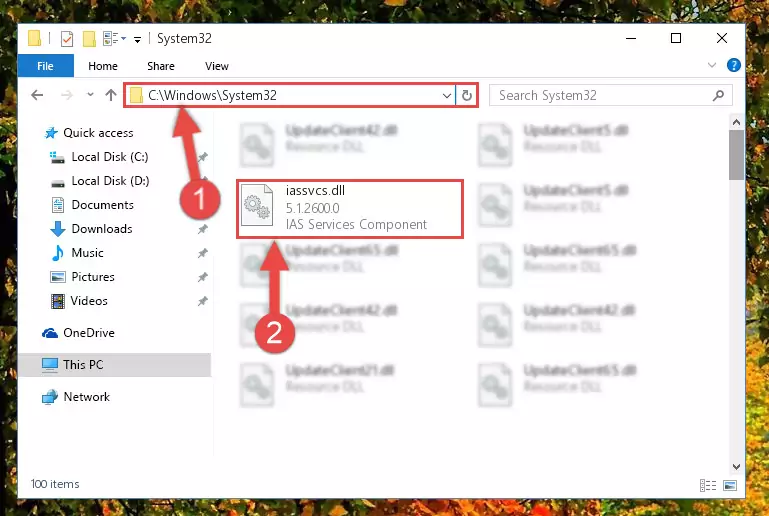Click the pin icon beside Music
This screenshot has width=769, height=516.
click(x=203, y=253)
